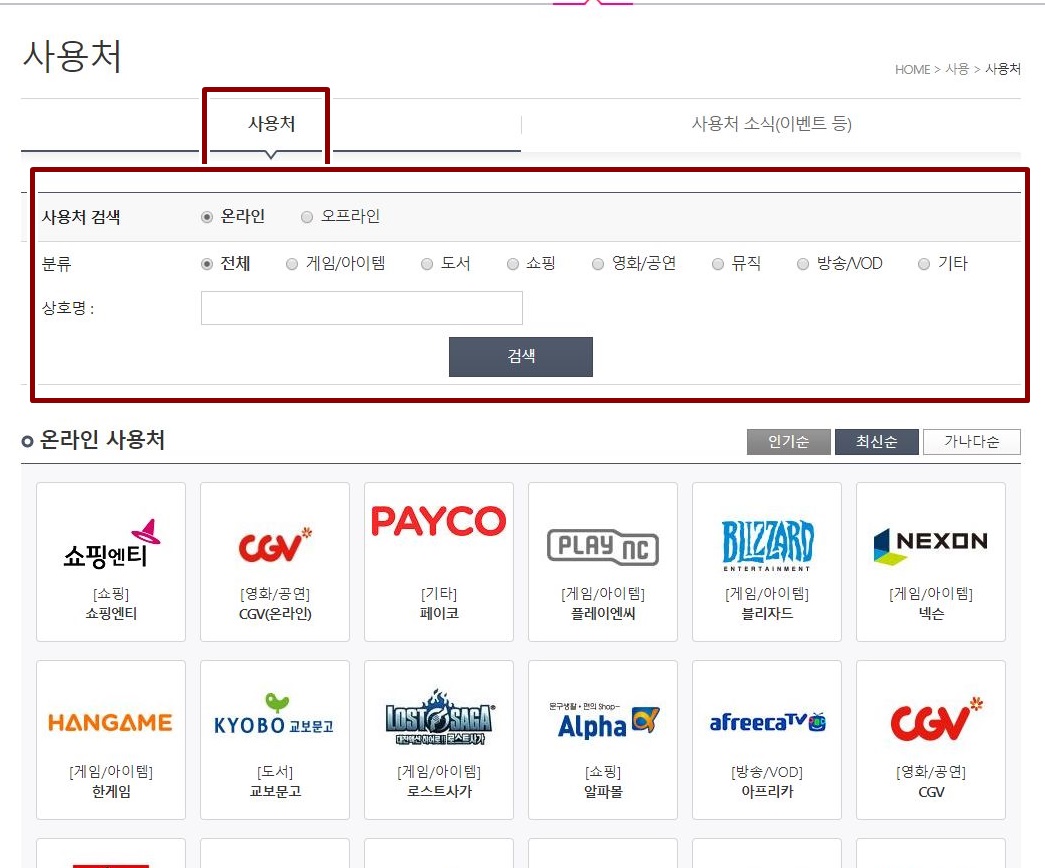
Task: Choose the 영화/공연 category radio
Action: (598, 264)
